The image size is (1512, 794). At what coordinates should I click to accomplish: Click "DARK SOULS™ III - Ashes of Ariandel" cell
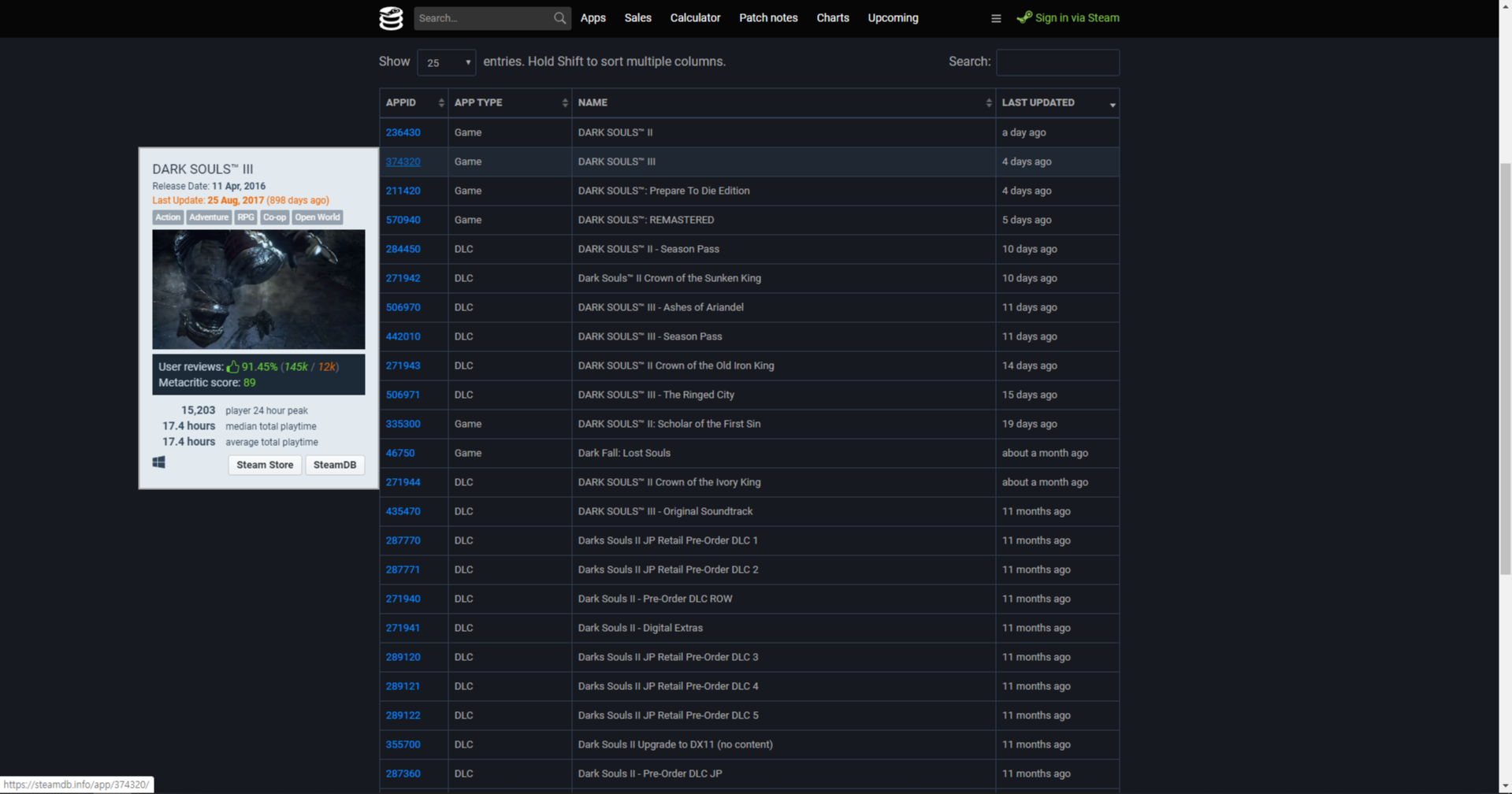[784, 307]
